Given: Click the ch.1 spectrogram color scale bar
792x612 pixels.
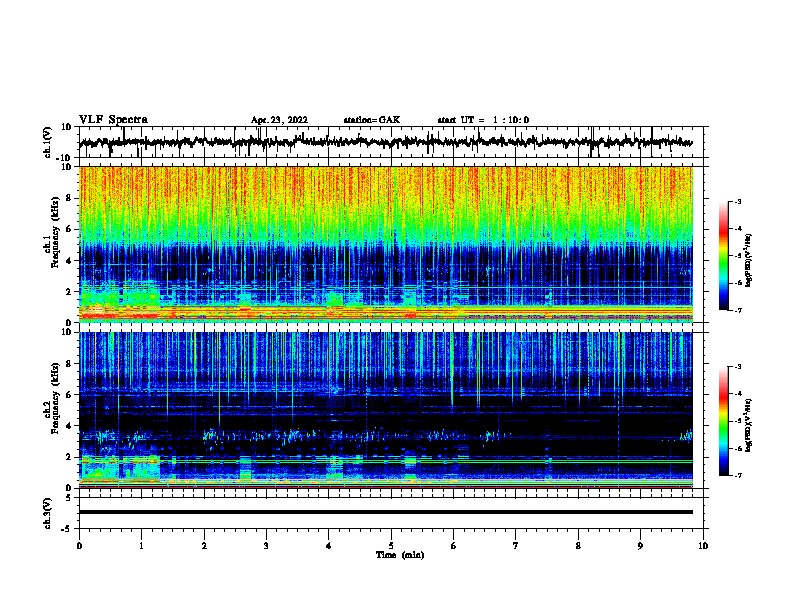Looking at the screenshot, I should click(x=724, y=256).
